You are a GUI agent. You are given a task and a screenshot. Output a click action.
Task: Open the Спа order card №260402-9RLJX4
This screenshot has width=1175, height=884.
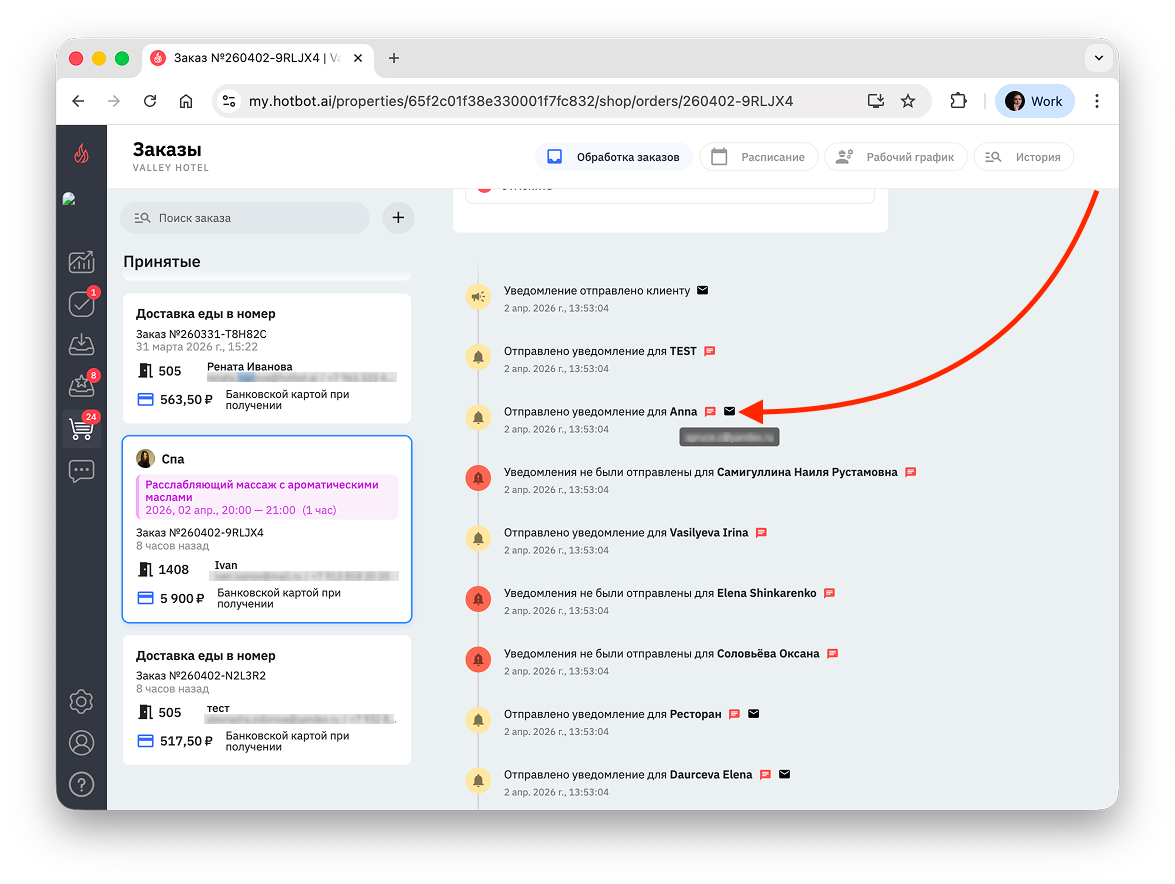coord(267,529)
